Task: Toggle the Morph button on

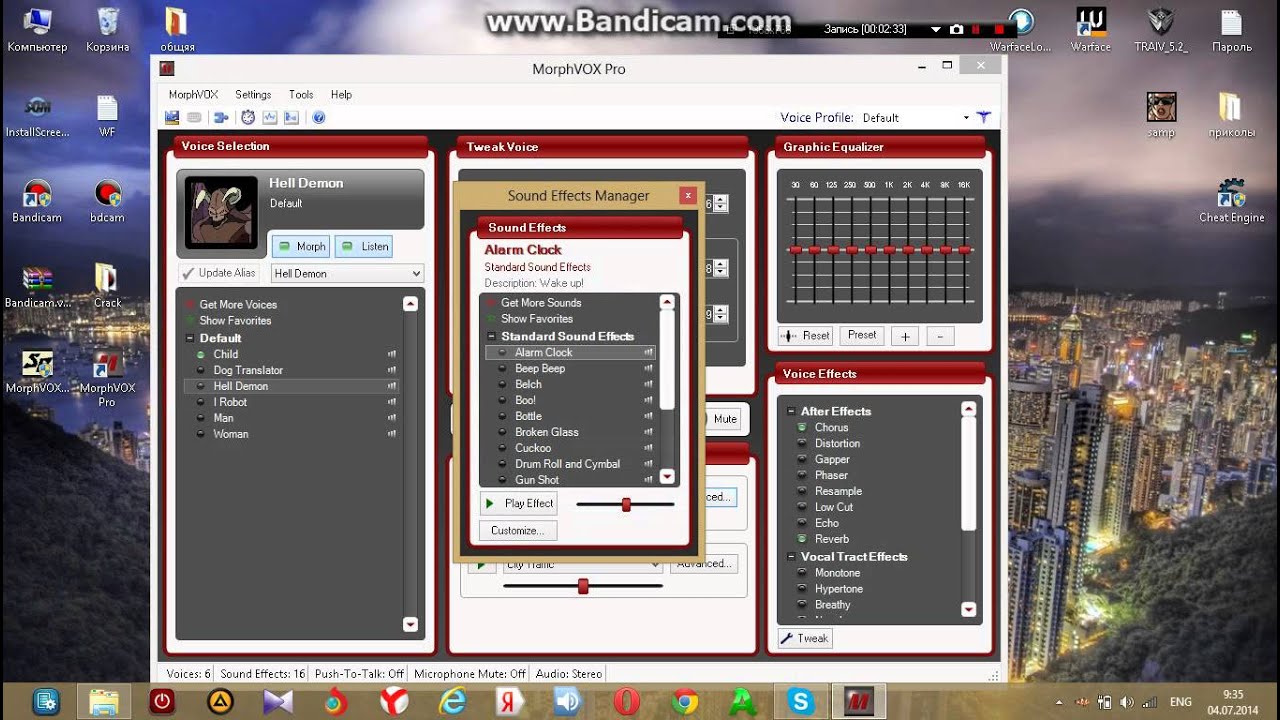Action: [302, 246]
